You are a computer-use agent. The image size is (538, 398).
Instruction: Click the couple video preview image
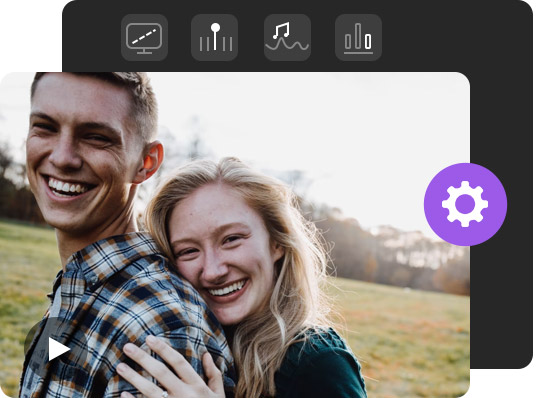click(x=235, y=235)
